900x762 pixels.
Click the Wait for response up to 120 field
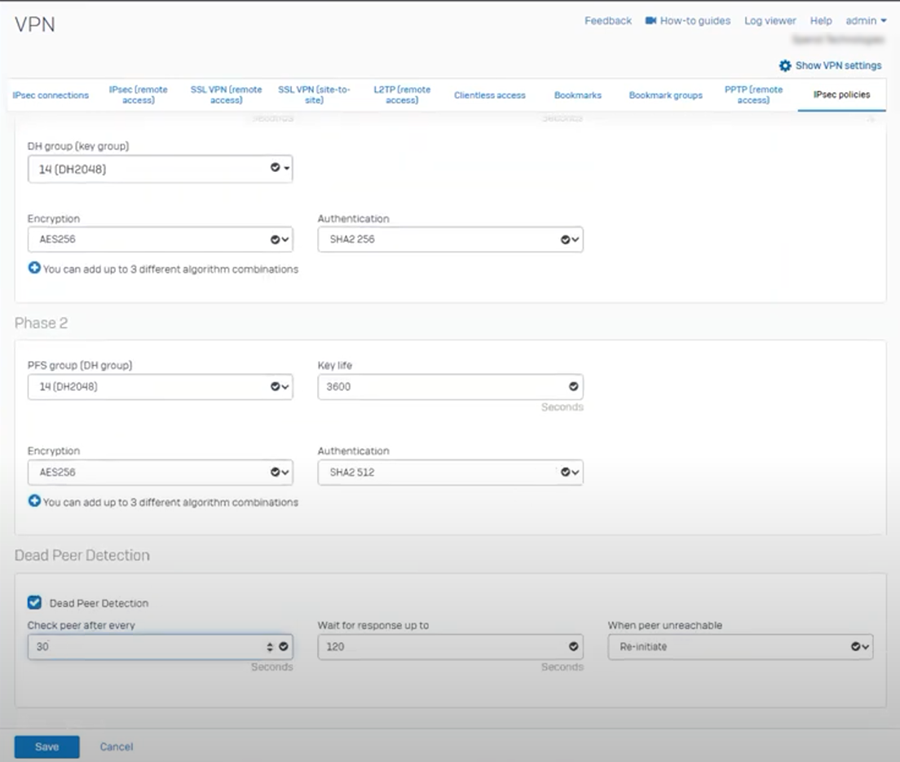451,647
